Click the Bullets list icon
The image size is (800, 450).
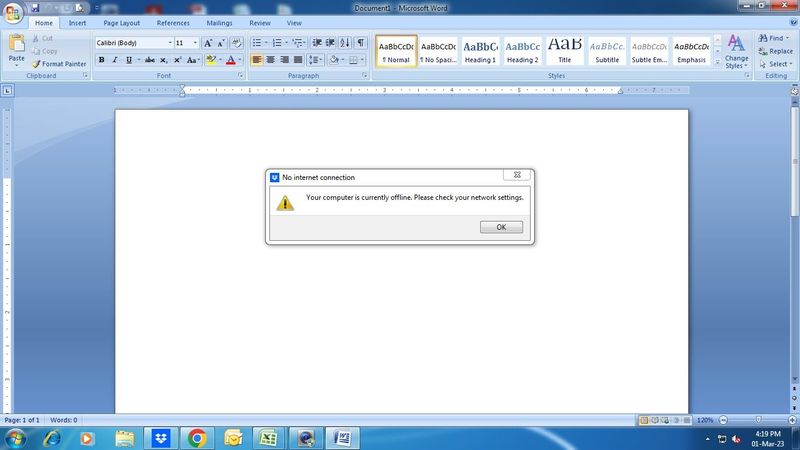257,42
